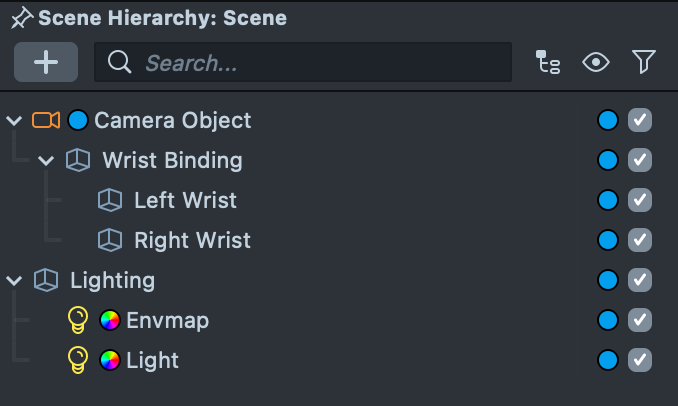Open the funnel filter icon

pos(643,63)
